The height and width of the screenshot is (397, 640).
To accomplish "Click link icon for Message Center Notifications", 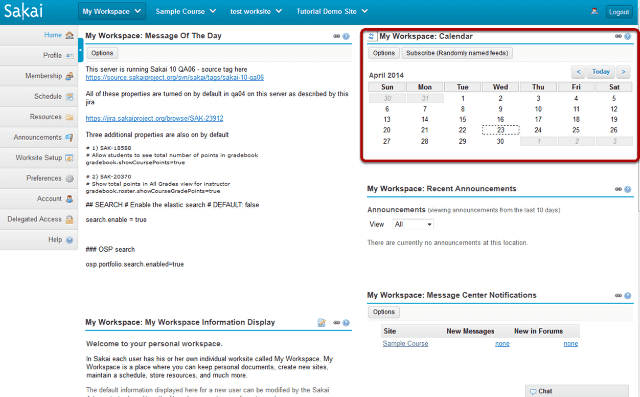I will pyautogui.click(x=618, y=295).
